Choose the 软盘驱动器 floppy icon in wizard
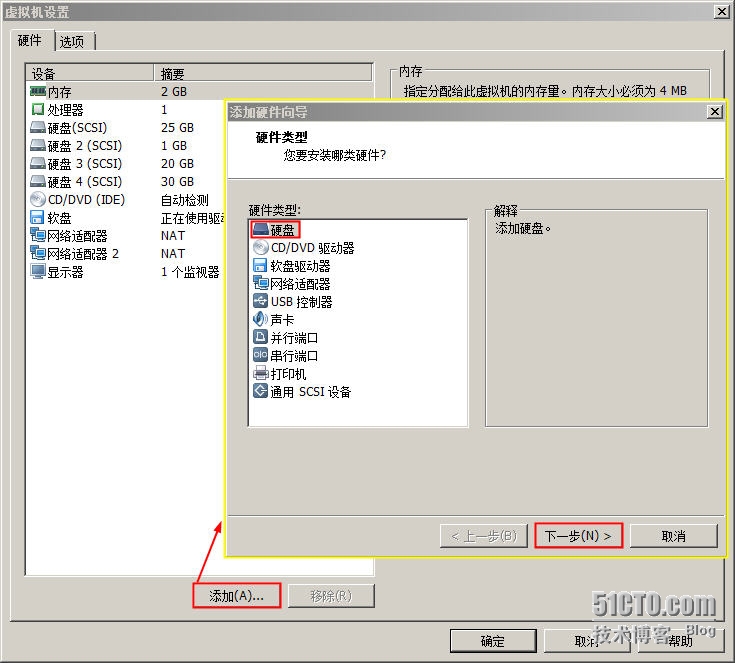Screen dimensions: 735x663 (x=260, y=265)
